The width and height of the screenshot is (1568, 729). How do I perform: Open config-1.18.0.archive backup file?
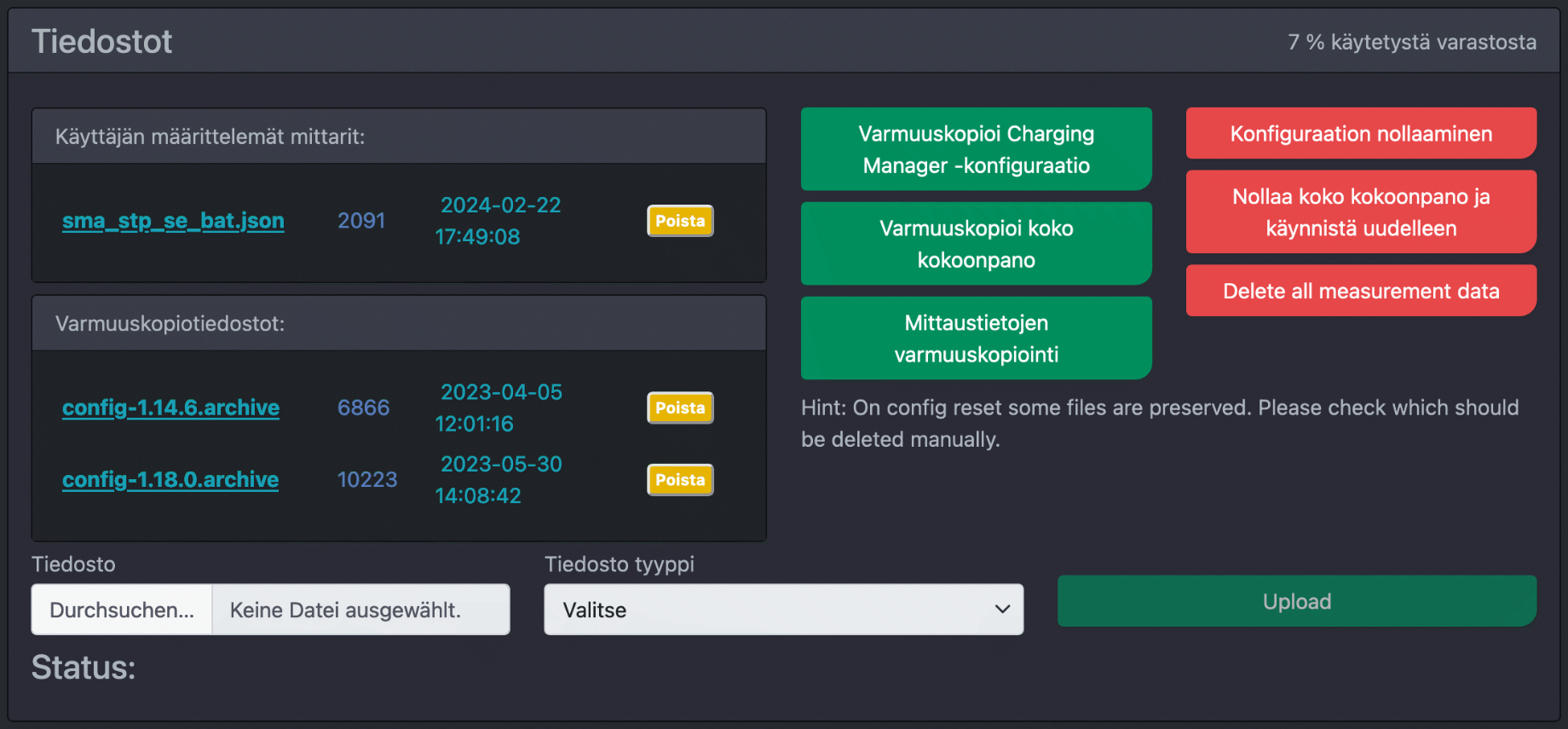pyautogui.click(x=170, y=480)
